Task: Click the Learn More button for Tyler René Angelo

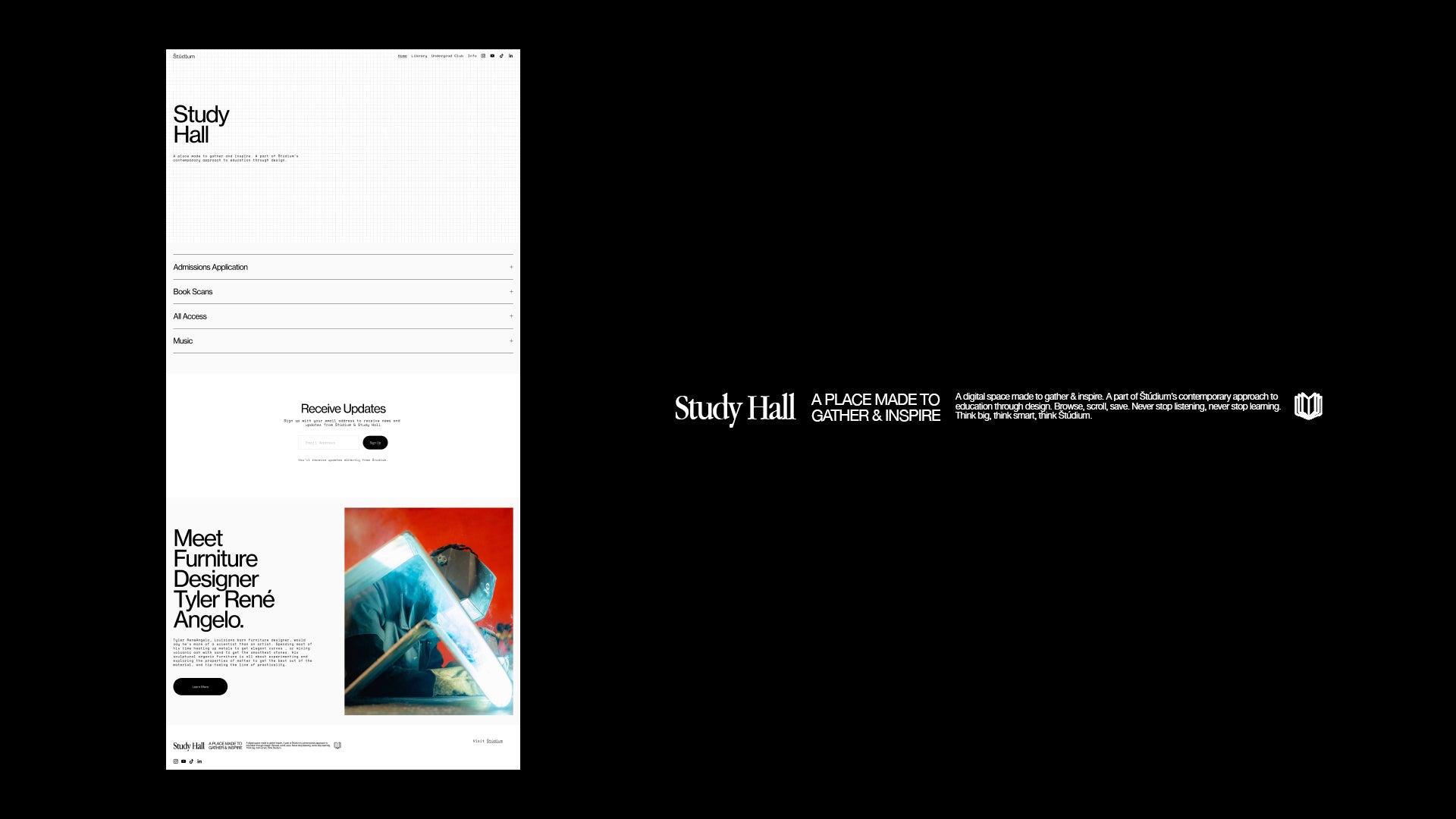Action: point(200,686)
